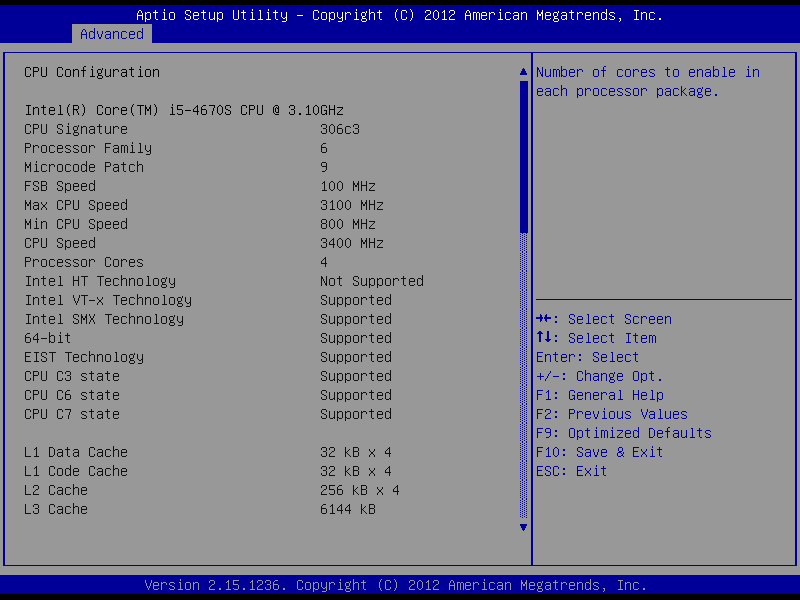Click the F10: Save & Exit hint

[599, 452]
